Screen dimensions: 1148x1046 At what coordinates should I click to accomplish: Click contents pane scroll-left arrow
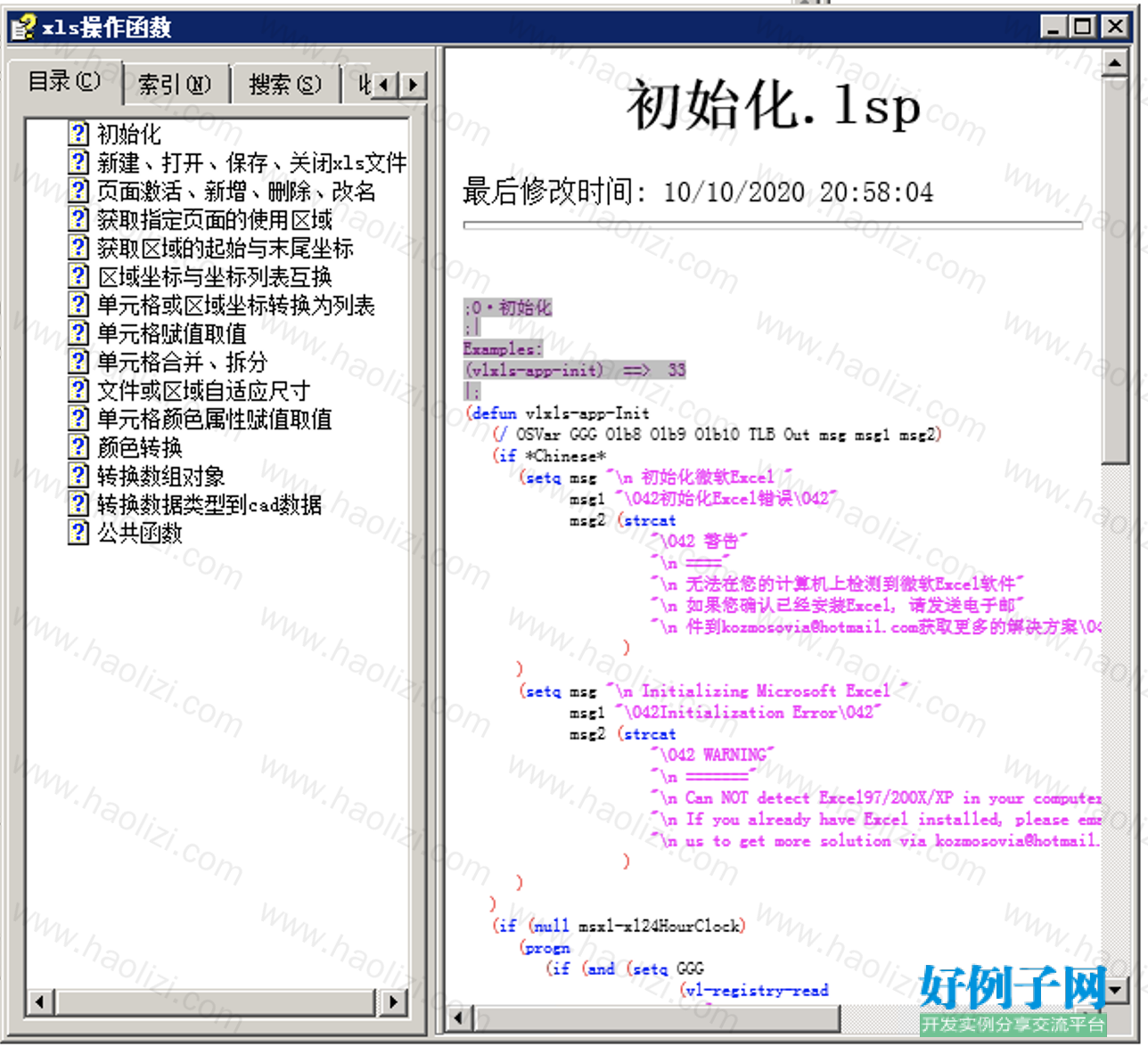39,1001
